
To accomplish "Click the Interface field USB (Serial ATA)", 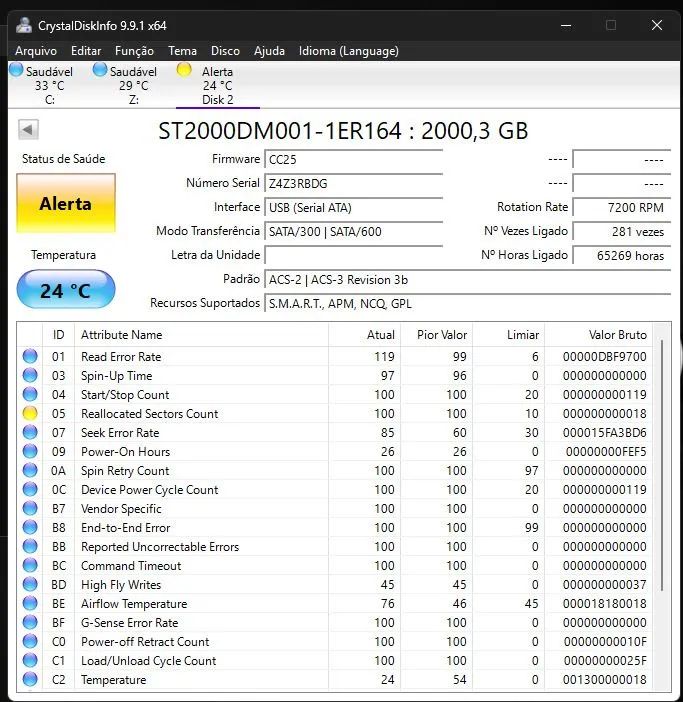I will click(x=354, y=208).
